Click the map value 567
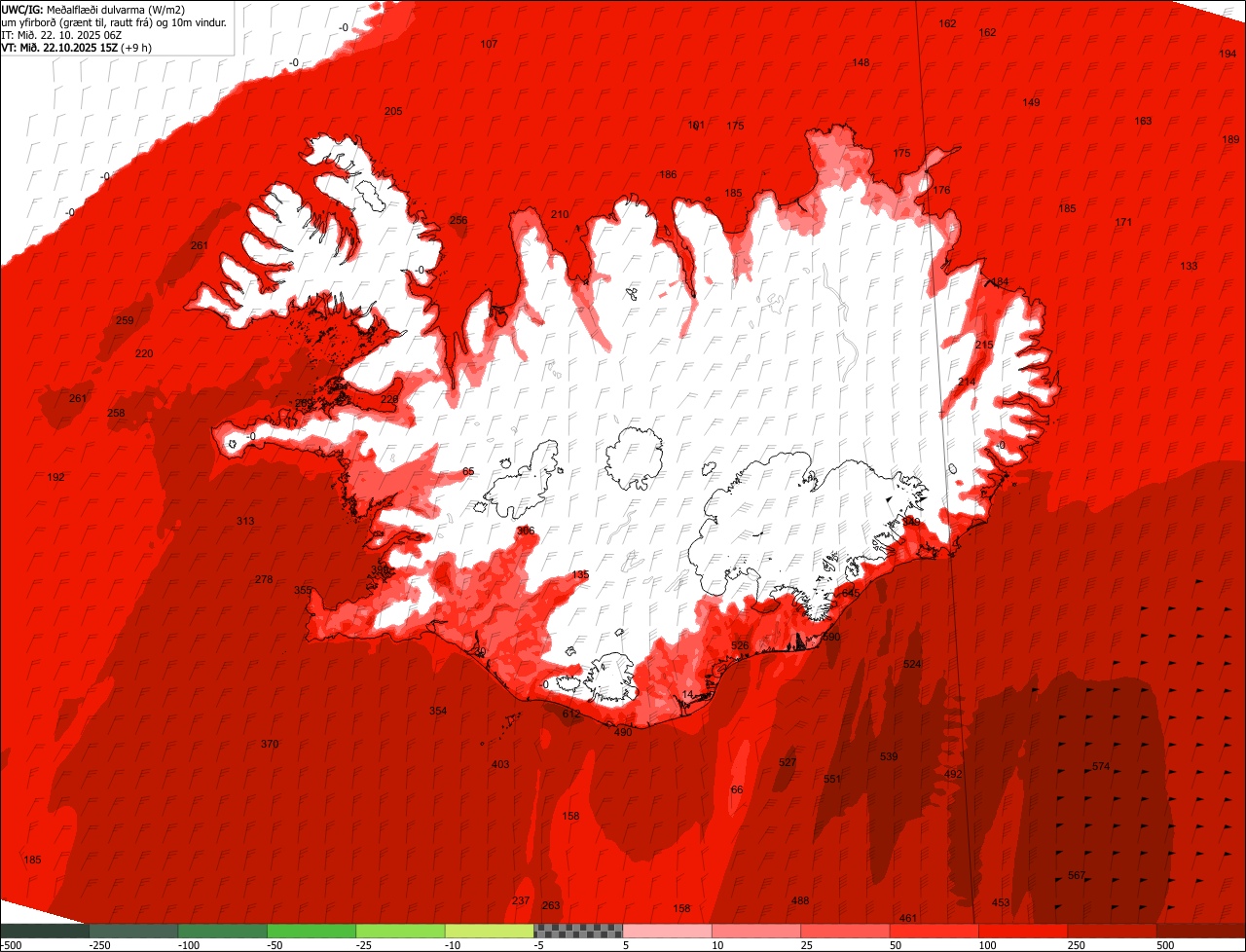Image resolution: width=1246 pixels, height=952 pixels. point(1077,876)
